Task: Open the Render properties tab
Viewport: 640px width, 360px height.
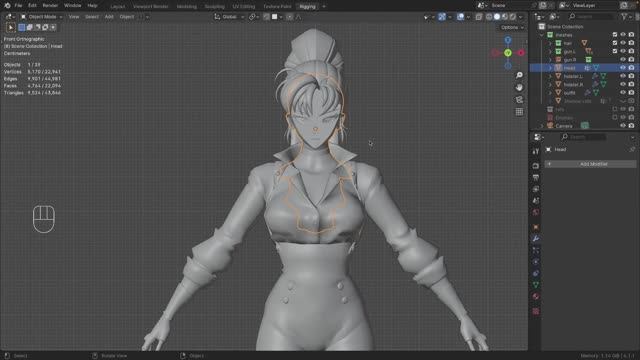Action: pos(536,166)
